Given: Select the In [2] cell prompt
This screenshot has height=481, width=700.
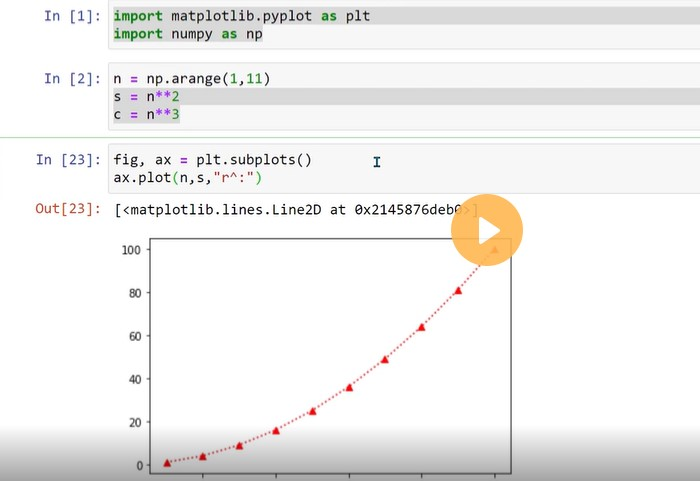Looking at the screenshot, I should [x=71, y=78].
